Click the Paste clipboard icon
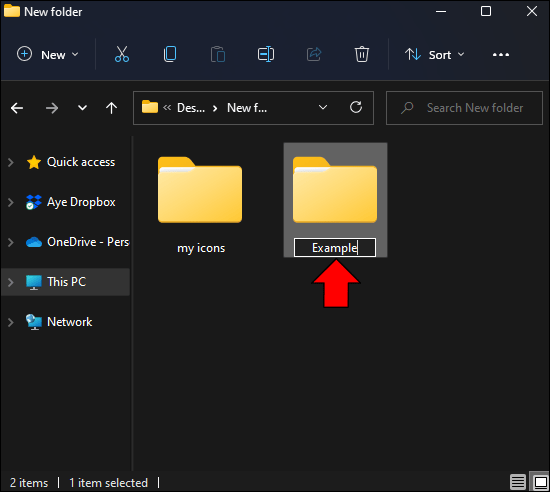 point(218,54)
